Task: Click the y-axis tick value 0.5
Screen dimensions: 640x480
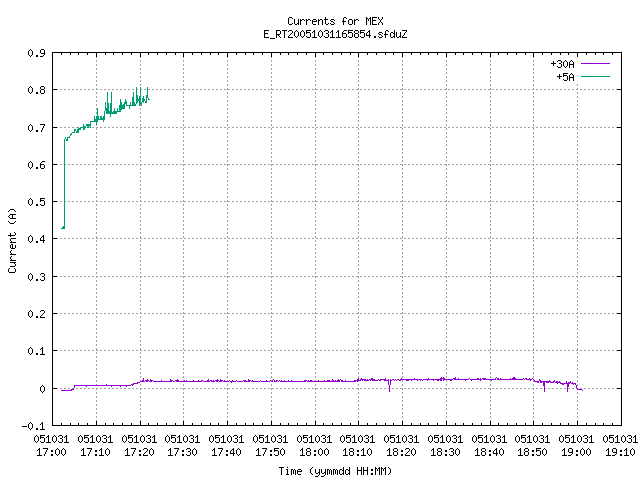Action: coord(37,202)
